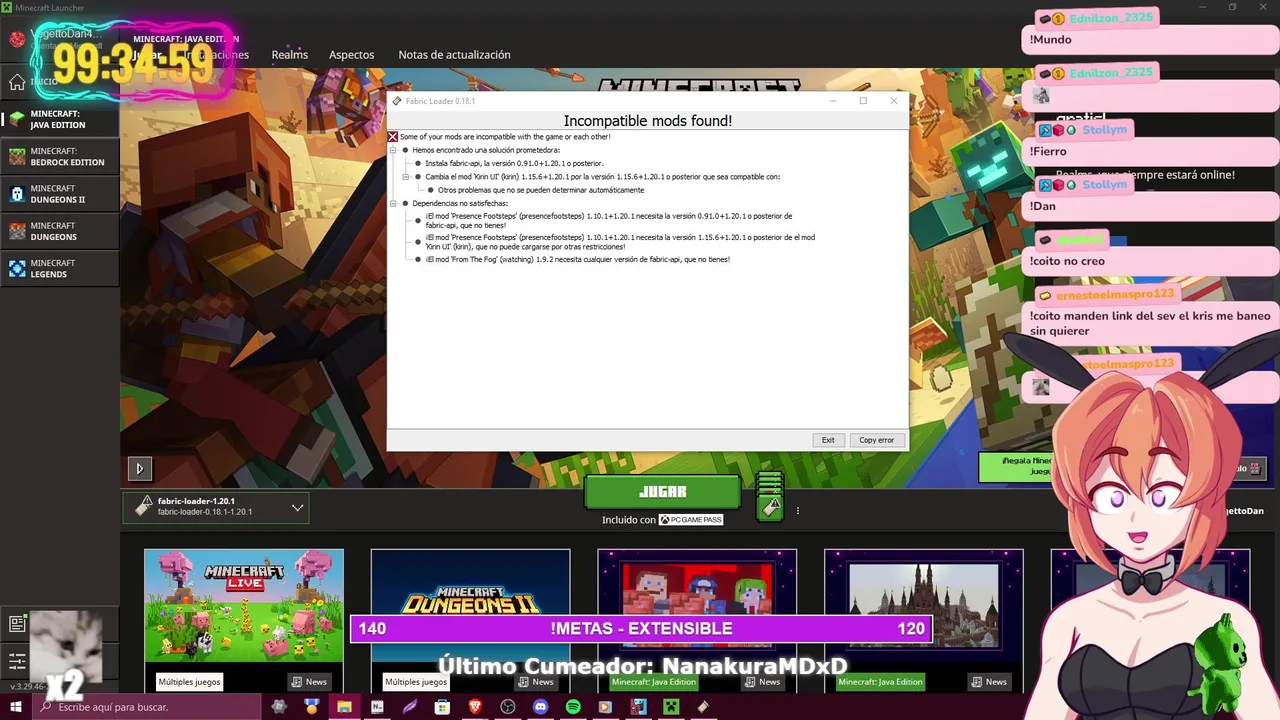Click the Minecraft Dungeons game icon
The height and width of the screenshot is (720, 1280).
click(x=17, y=231)
